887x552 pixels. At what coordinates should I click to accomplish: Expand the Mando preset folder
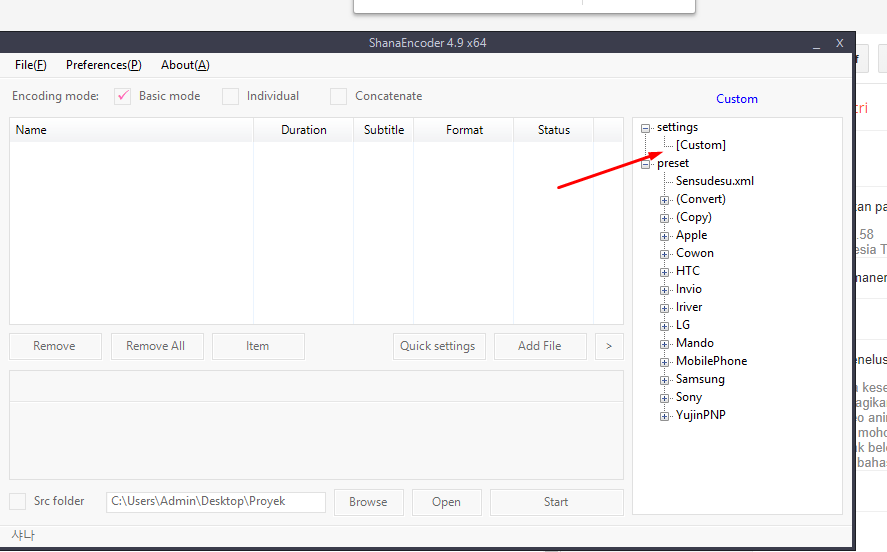pyautogui.click(x=664, y=344)
